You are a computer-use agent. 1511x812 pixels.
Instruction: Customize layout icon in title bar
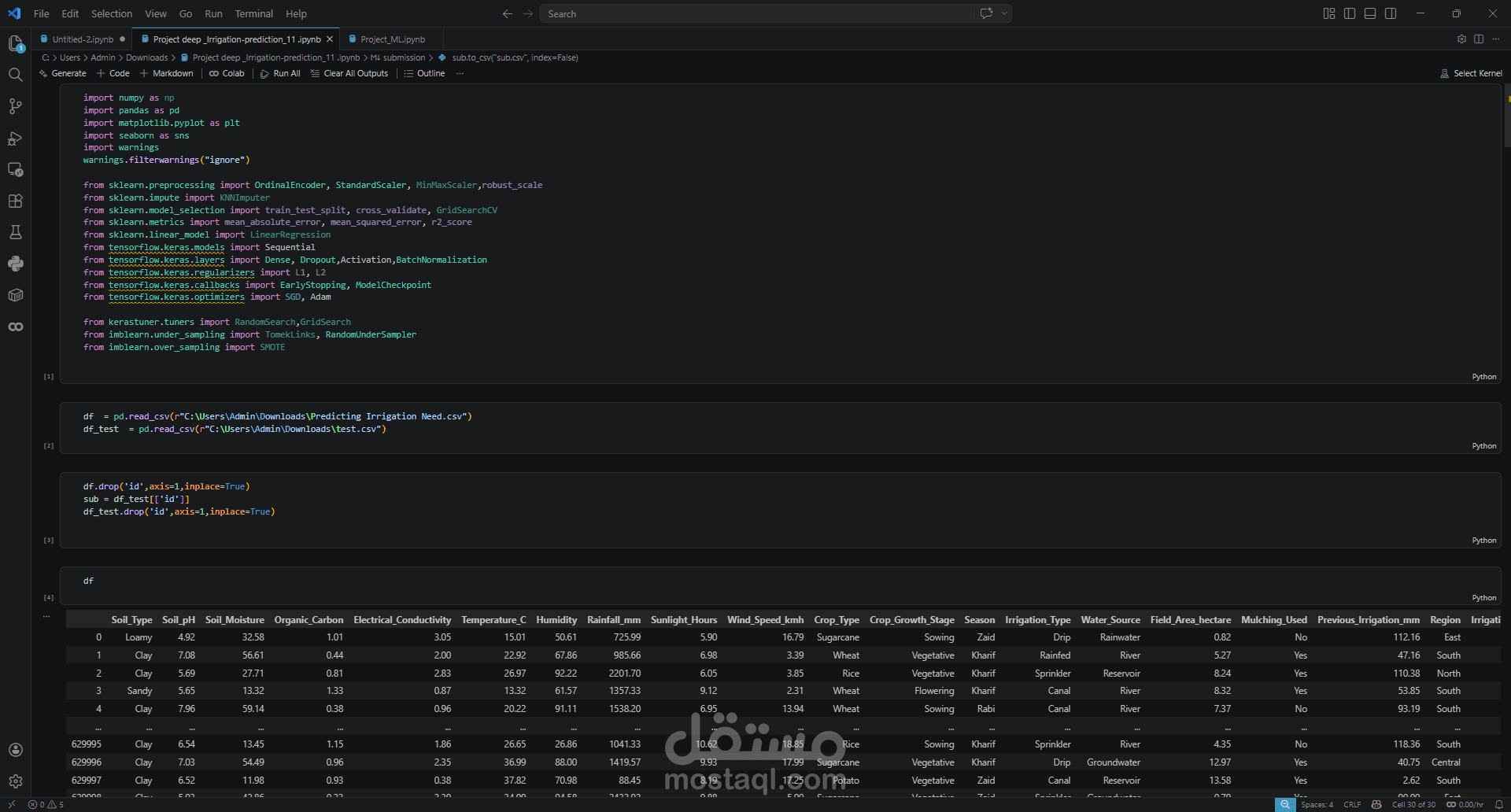pyautogui.click(x=1329, y=13)
